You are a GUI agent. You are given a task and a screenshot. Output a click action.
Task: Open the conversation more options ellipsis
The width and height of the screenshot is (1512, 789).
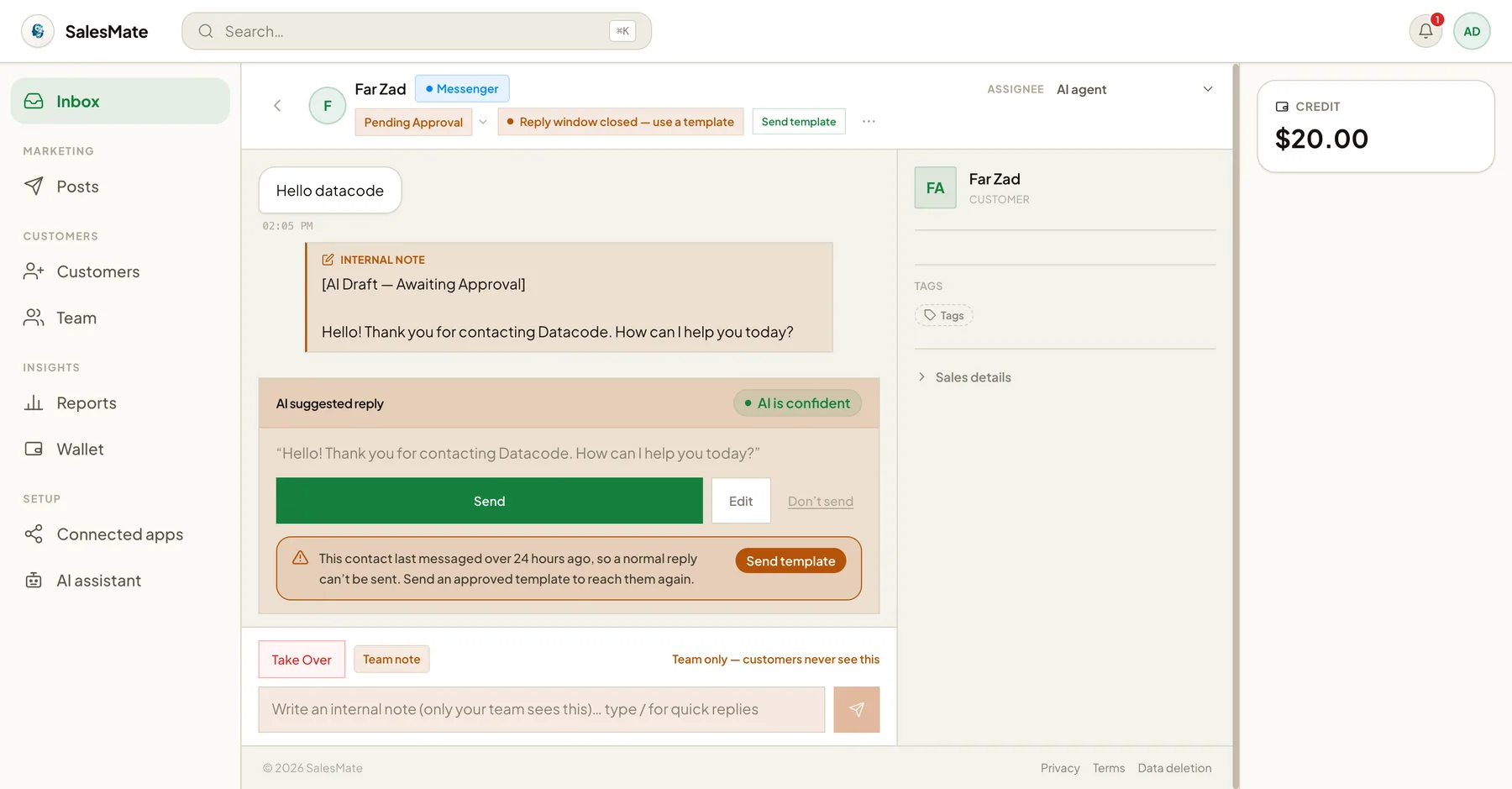(x=869, y=122)
